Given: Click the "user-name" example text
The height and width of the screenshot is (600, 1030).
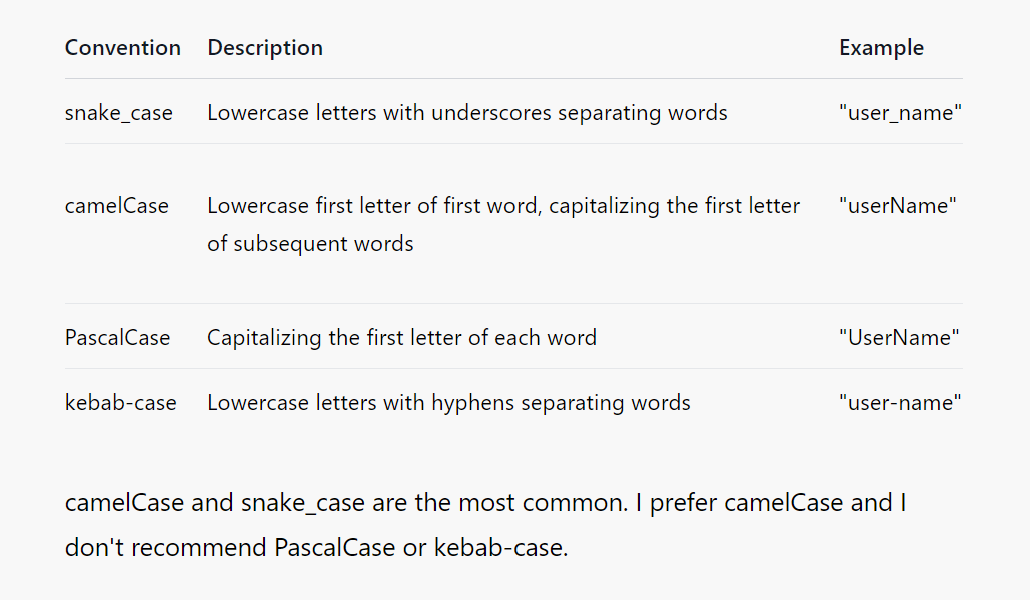Looking at the screenshot, I should pyautogui.click(x=900, y=402).
